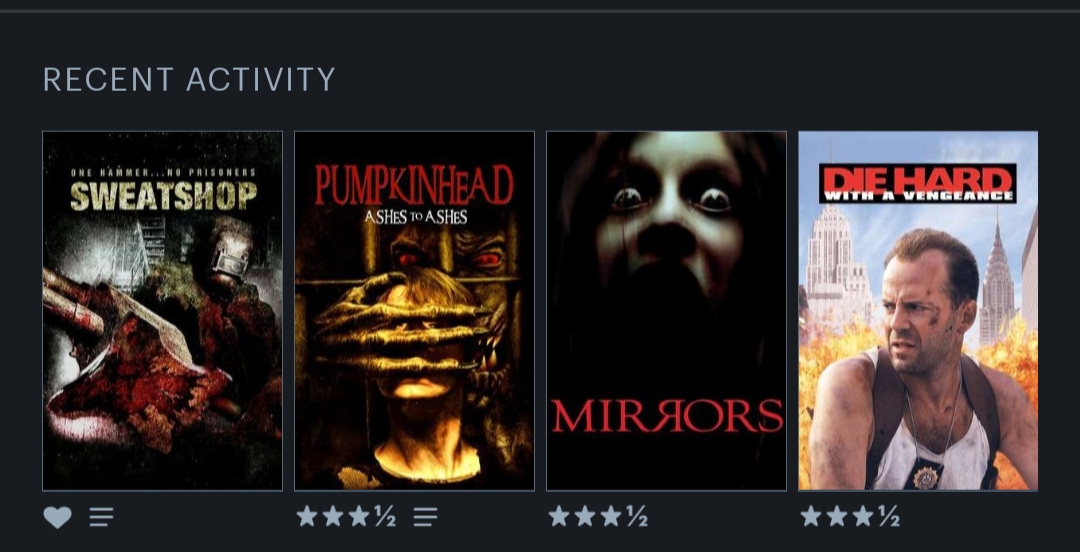Click the half-star symbol under Pumpkinhead
Viewport: 1080px width, 552px height.
tap(385, 516)
